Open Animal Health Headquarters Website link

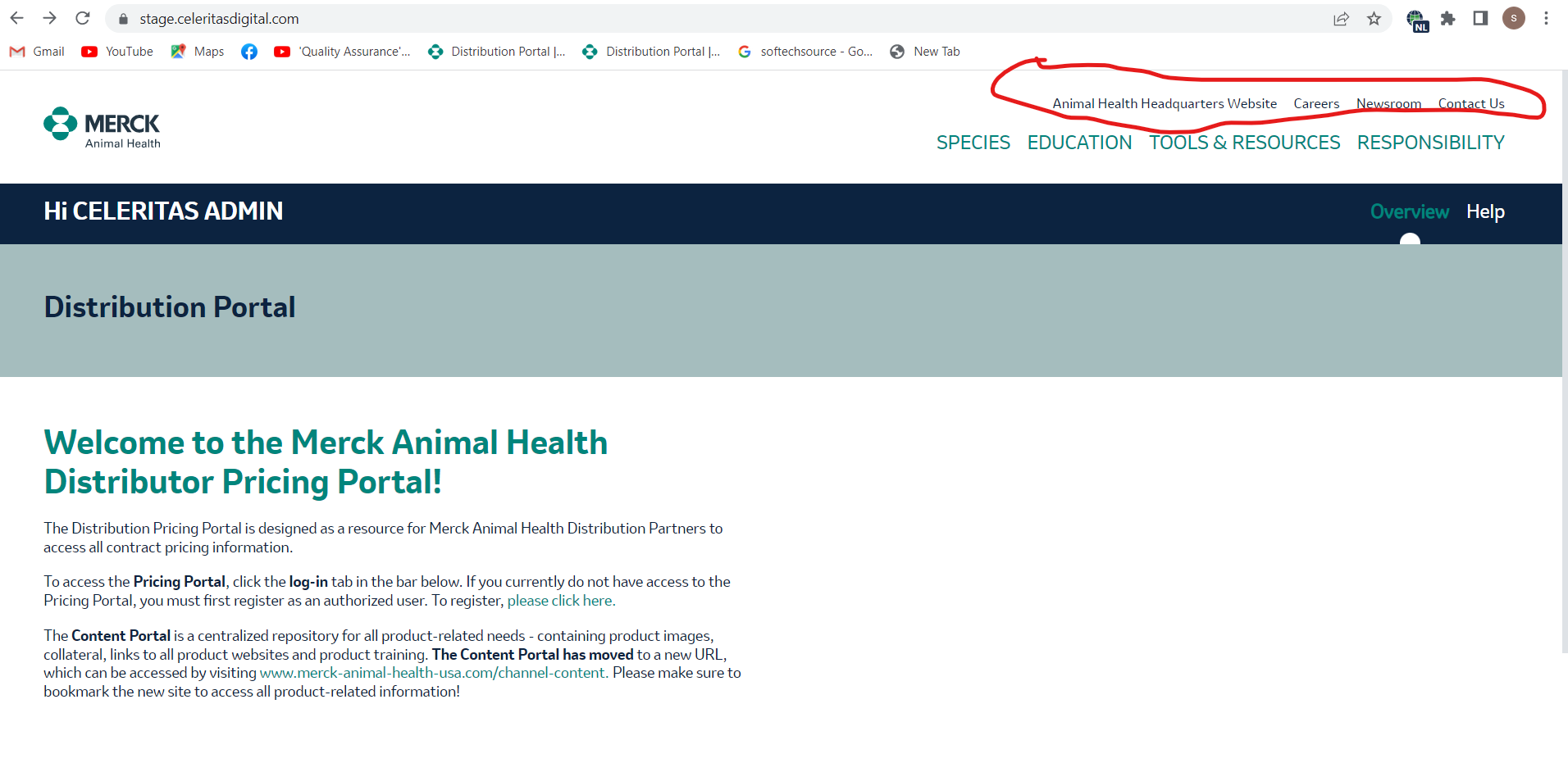[x=1165, y=103]
